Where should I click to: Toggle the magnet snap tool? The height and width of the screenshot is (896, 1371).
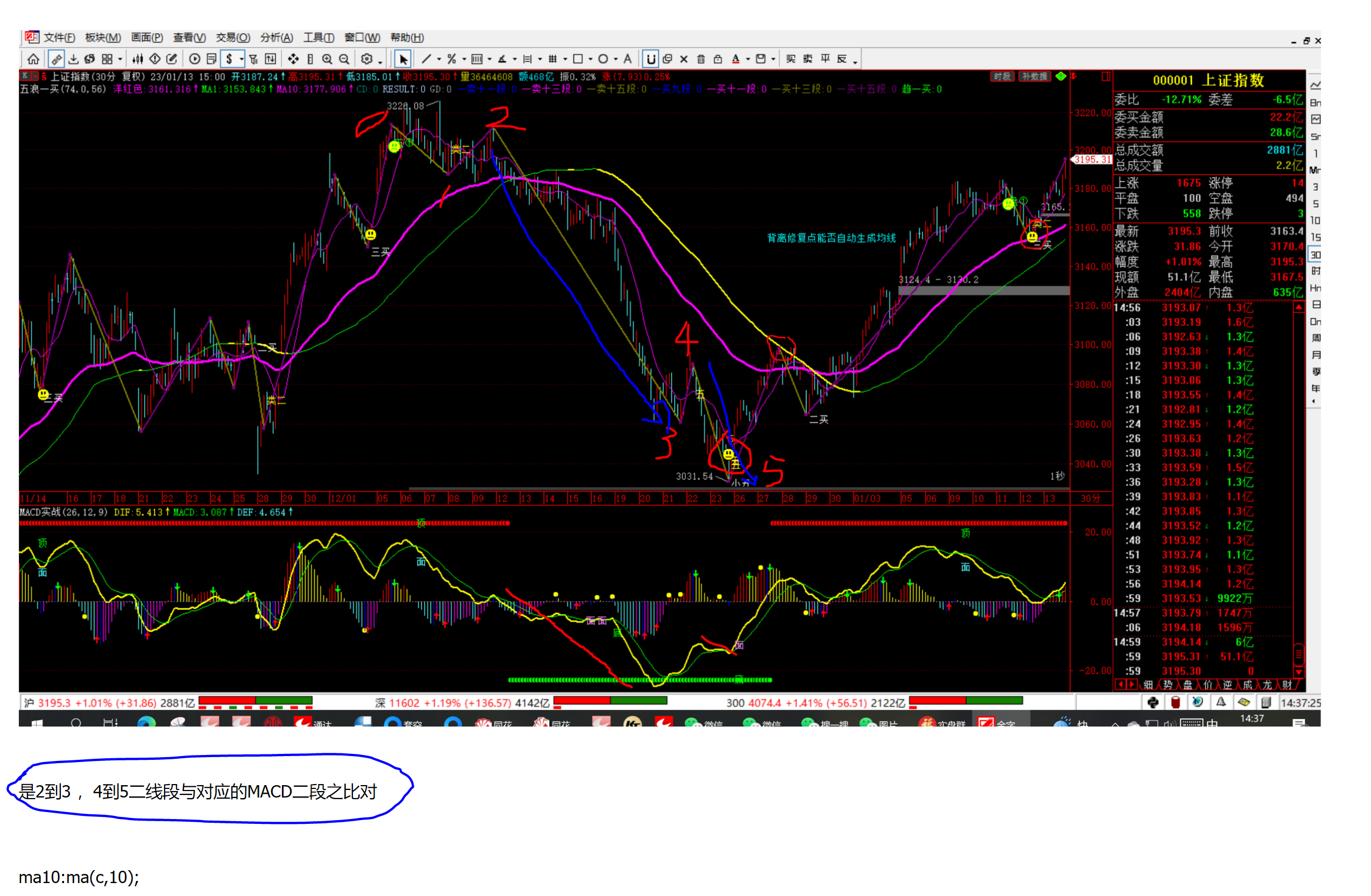651,59
